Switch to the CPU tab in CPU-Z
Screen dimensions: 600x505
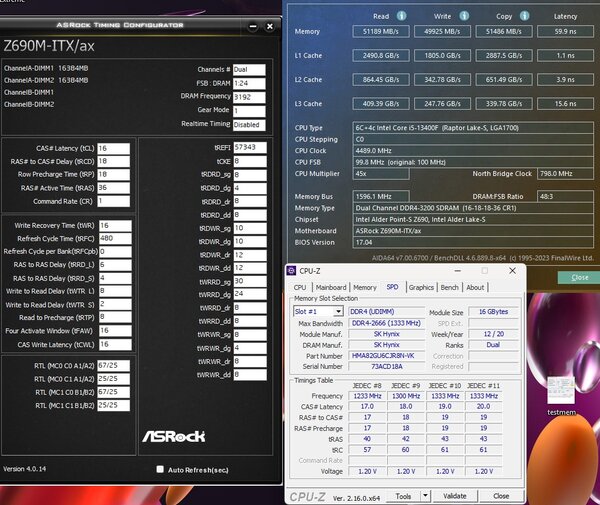(300, 287)
